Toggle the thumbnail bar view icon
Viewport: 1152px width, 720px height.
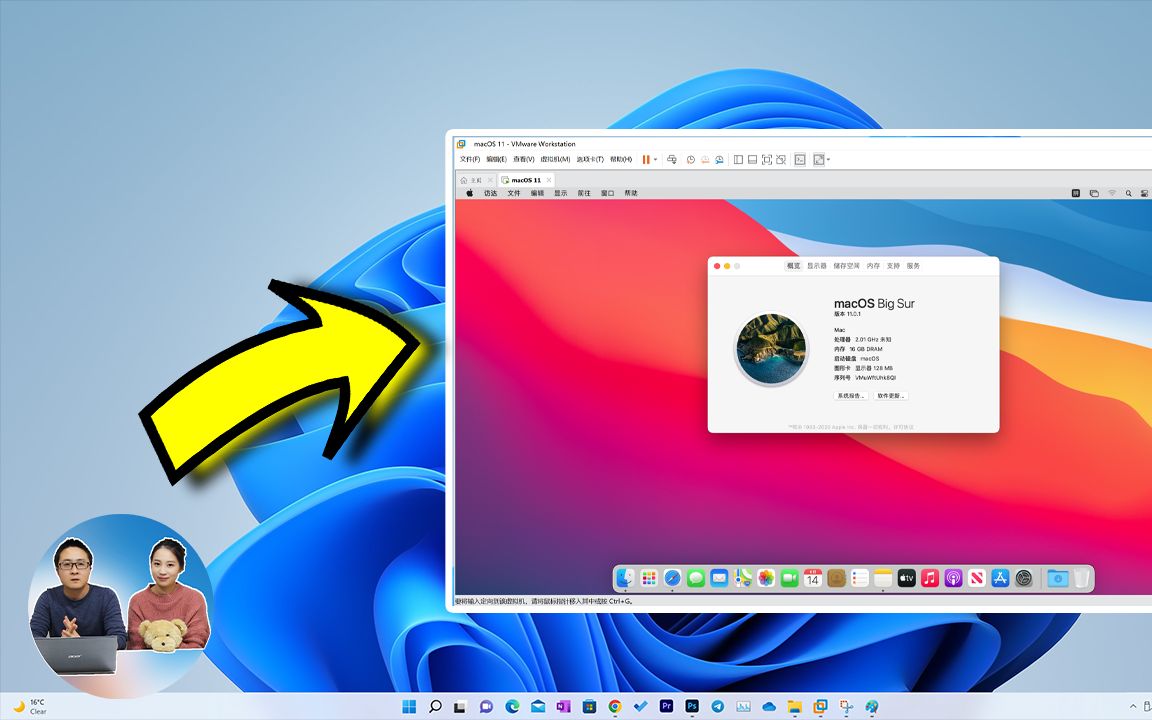[752, 159]
